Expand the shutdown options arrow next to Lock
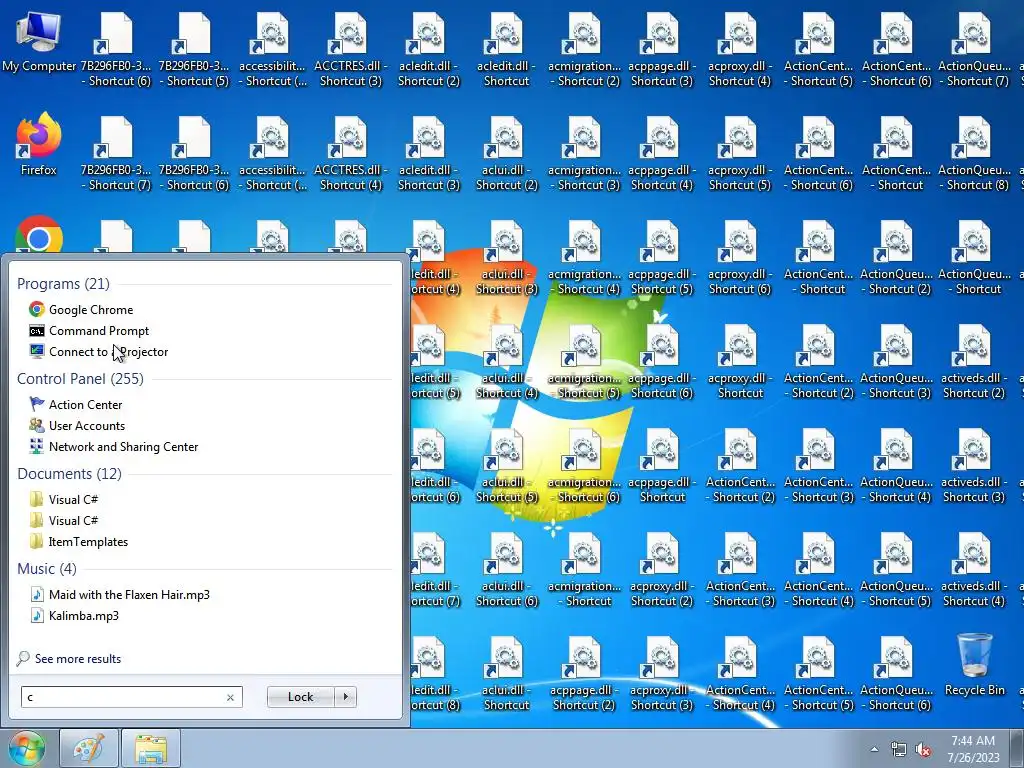 (x=345, y=697)
